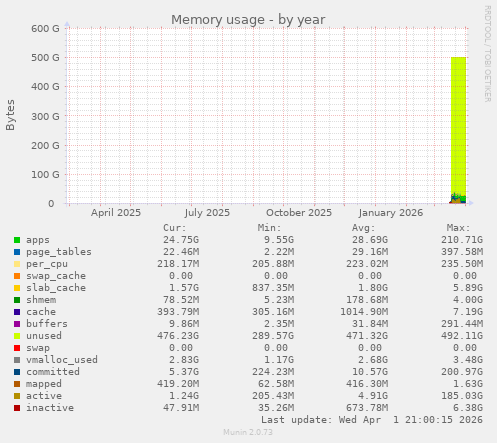This screenshot has height=443, width=497.
Task: Click the 'October 2025' axis label
Action: [x=299, y=213]
